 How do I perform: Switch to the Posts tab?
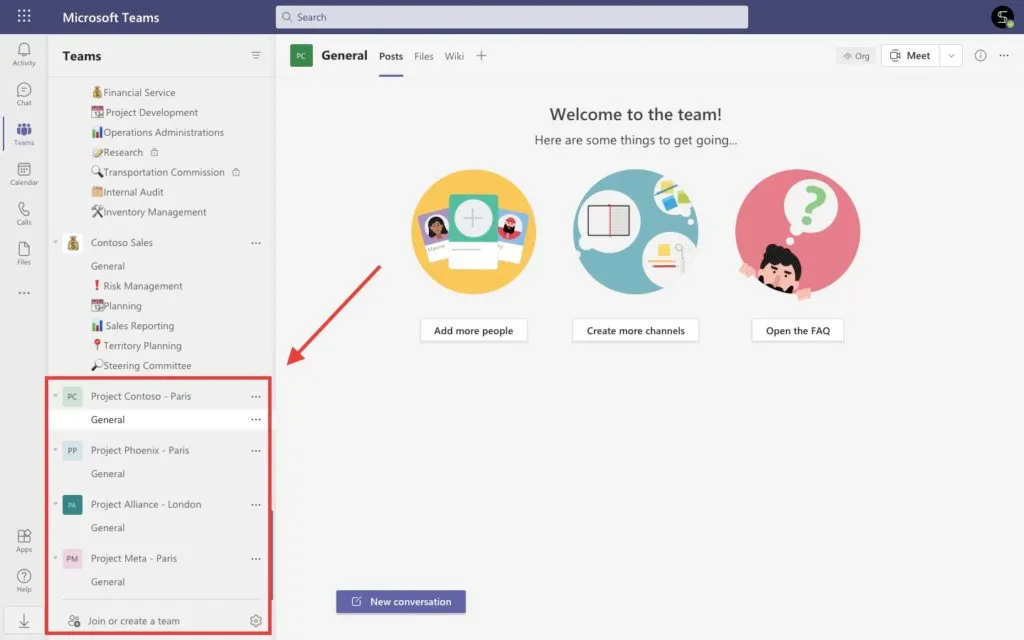pos(391,56)
